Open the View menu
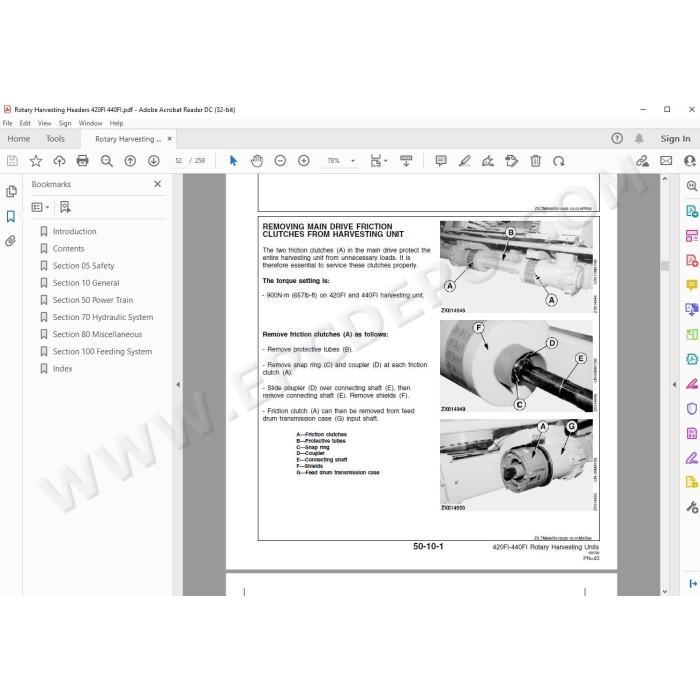The height and width of the screenshot is (700, 700). point(45,123)
